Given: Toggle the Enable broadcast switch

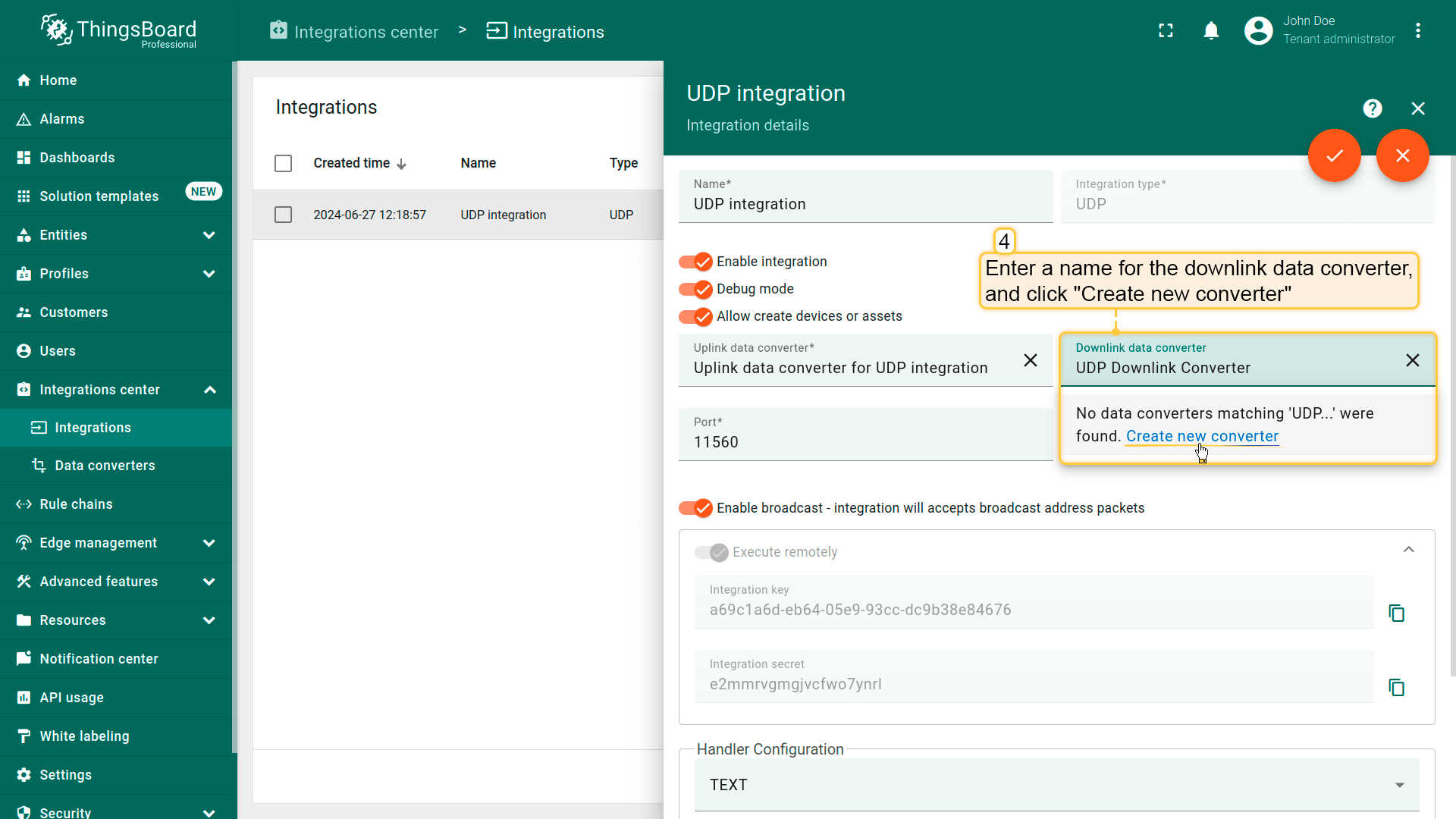Looking at the screenshot, I should pyautogui.click(x=695, y=508).
